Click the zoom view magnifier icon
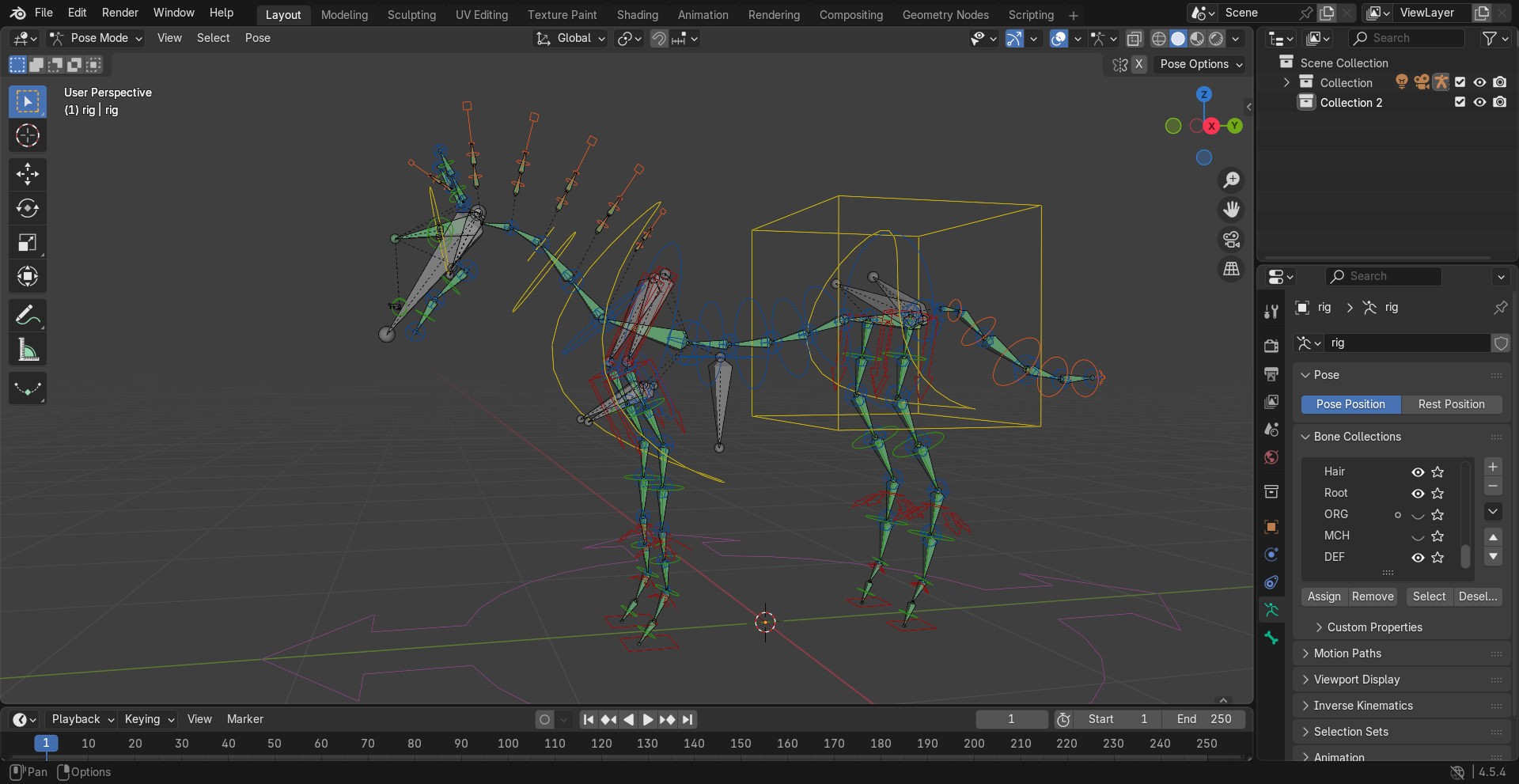Image resolution: width=1519 pixels, height=784 pixels. click(1231, 180)
